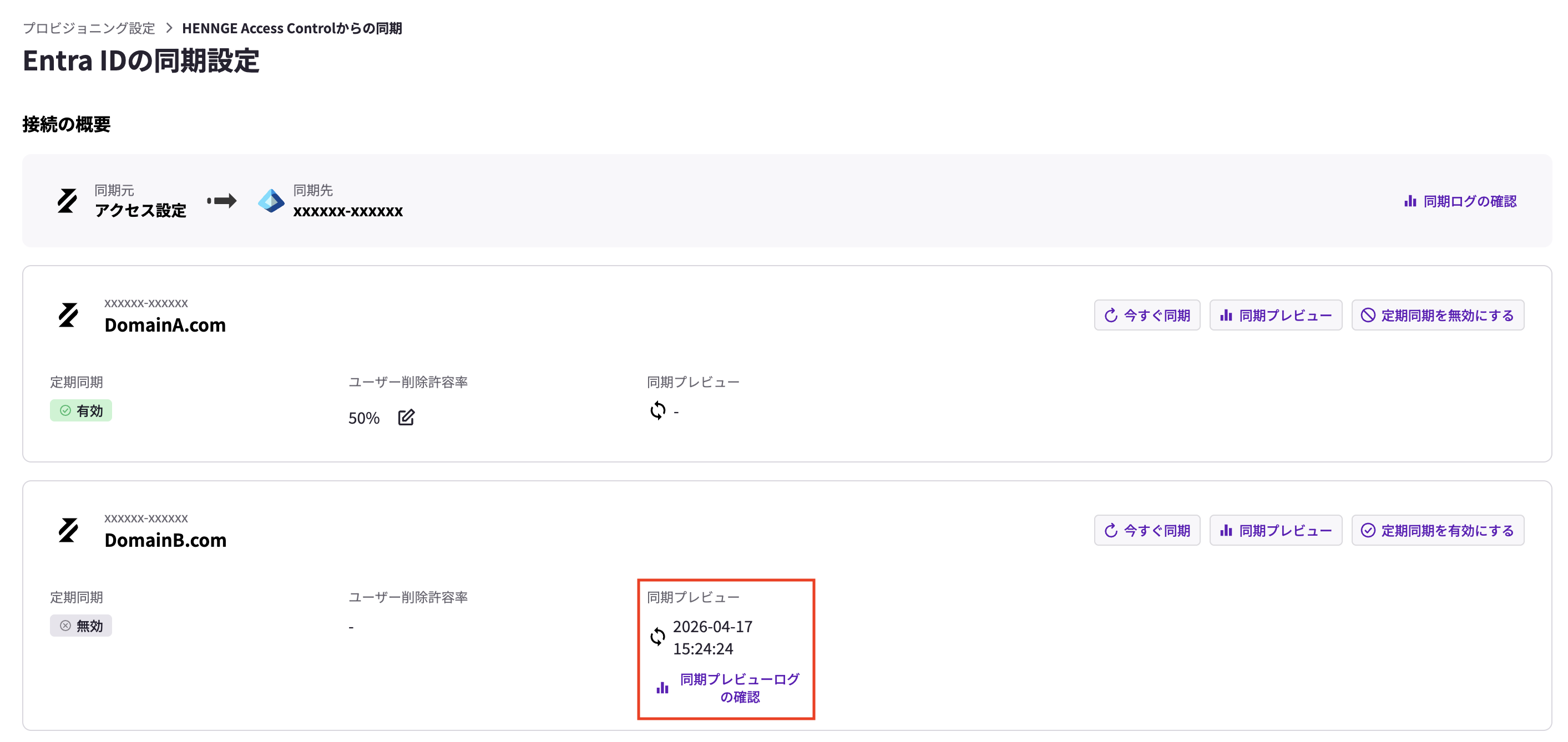Click the xxxxxx-xxxxxx sync destination name
The image size is (1568, 742).
coord(347,211)
